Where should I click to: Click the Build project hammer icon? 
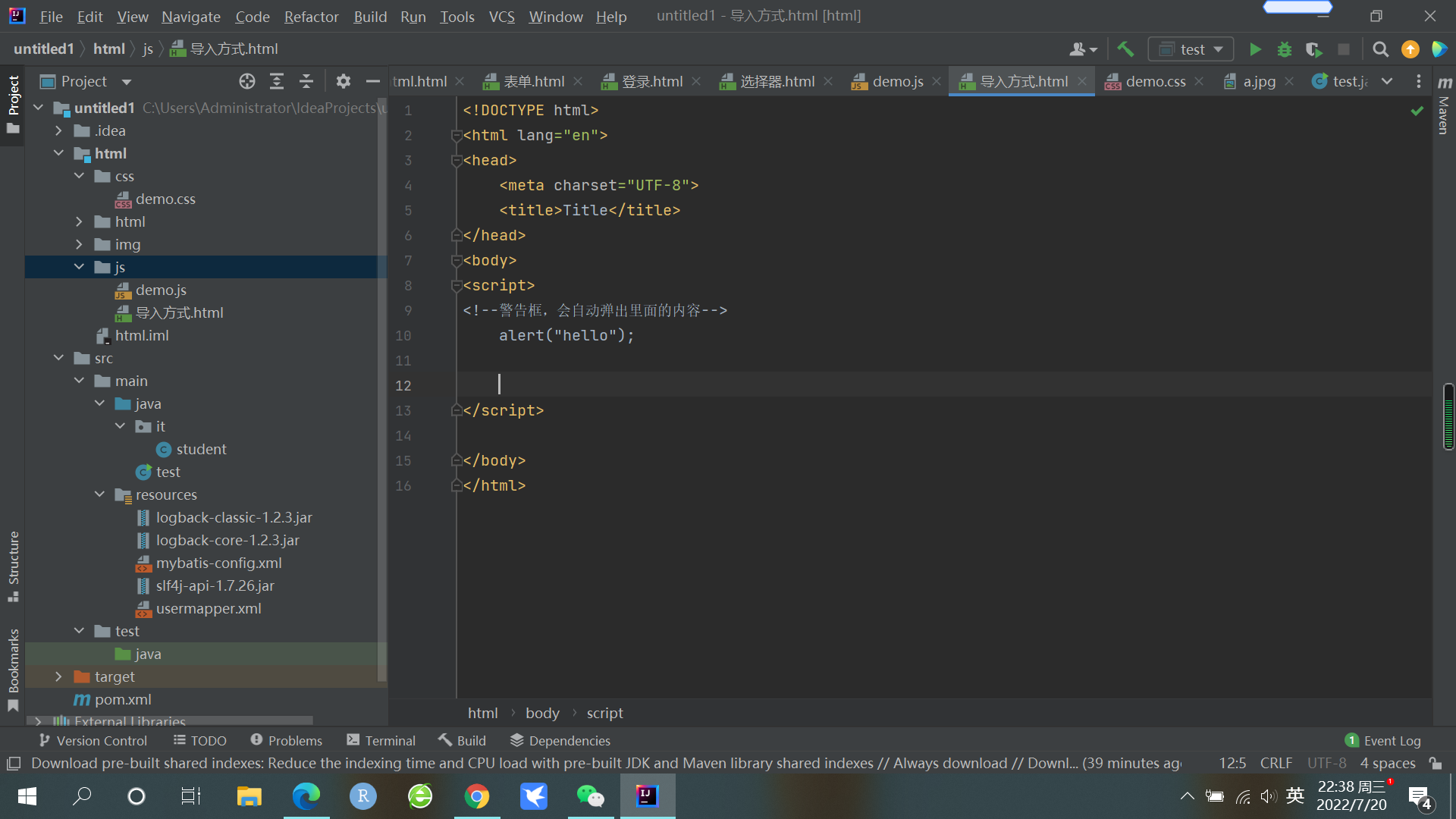(1125, 49)
